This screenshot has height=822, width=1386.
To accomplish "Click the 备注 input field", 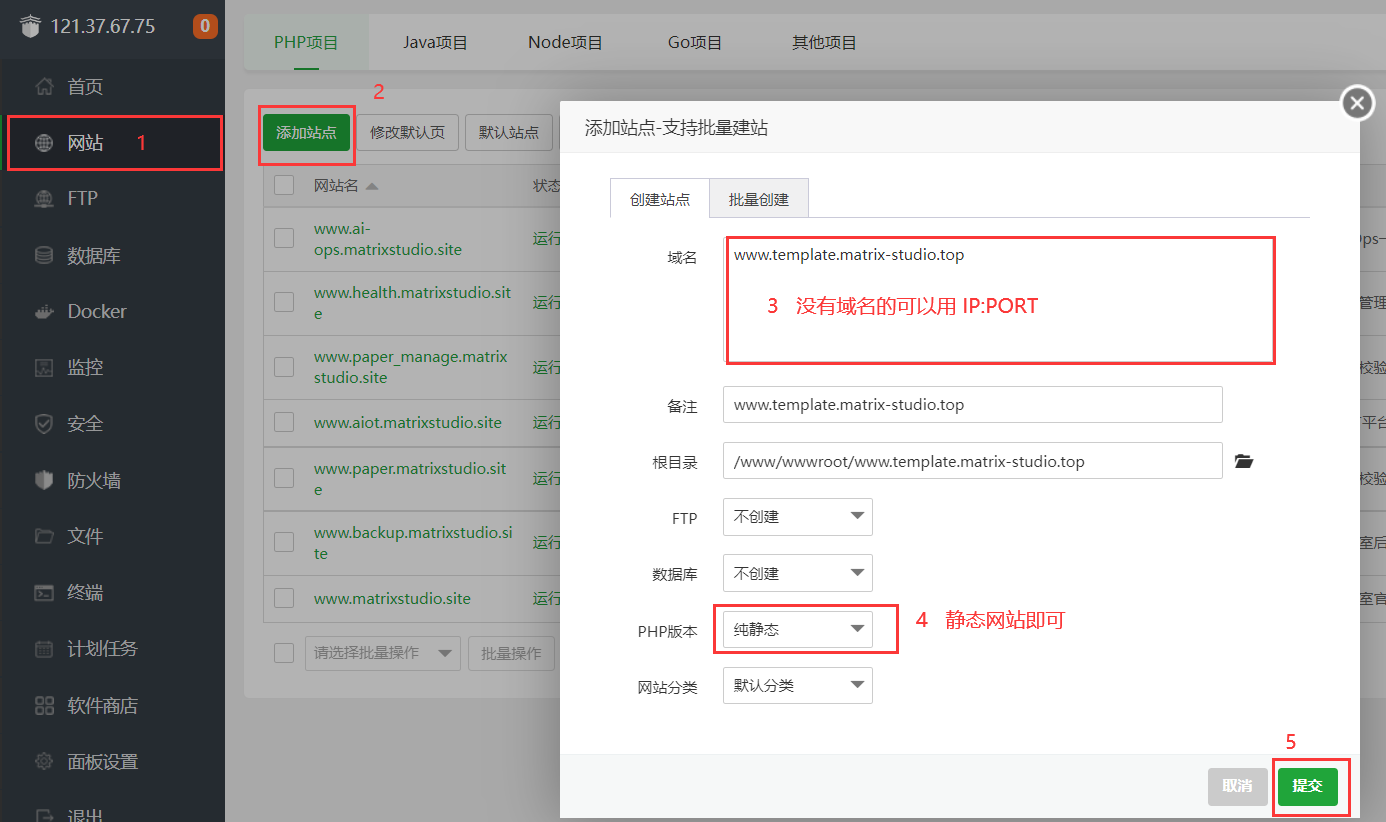I will tap(973, 405).
